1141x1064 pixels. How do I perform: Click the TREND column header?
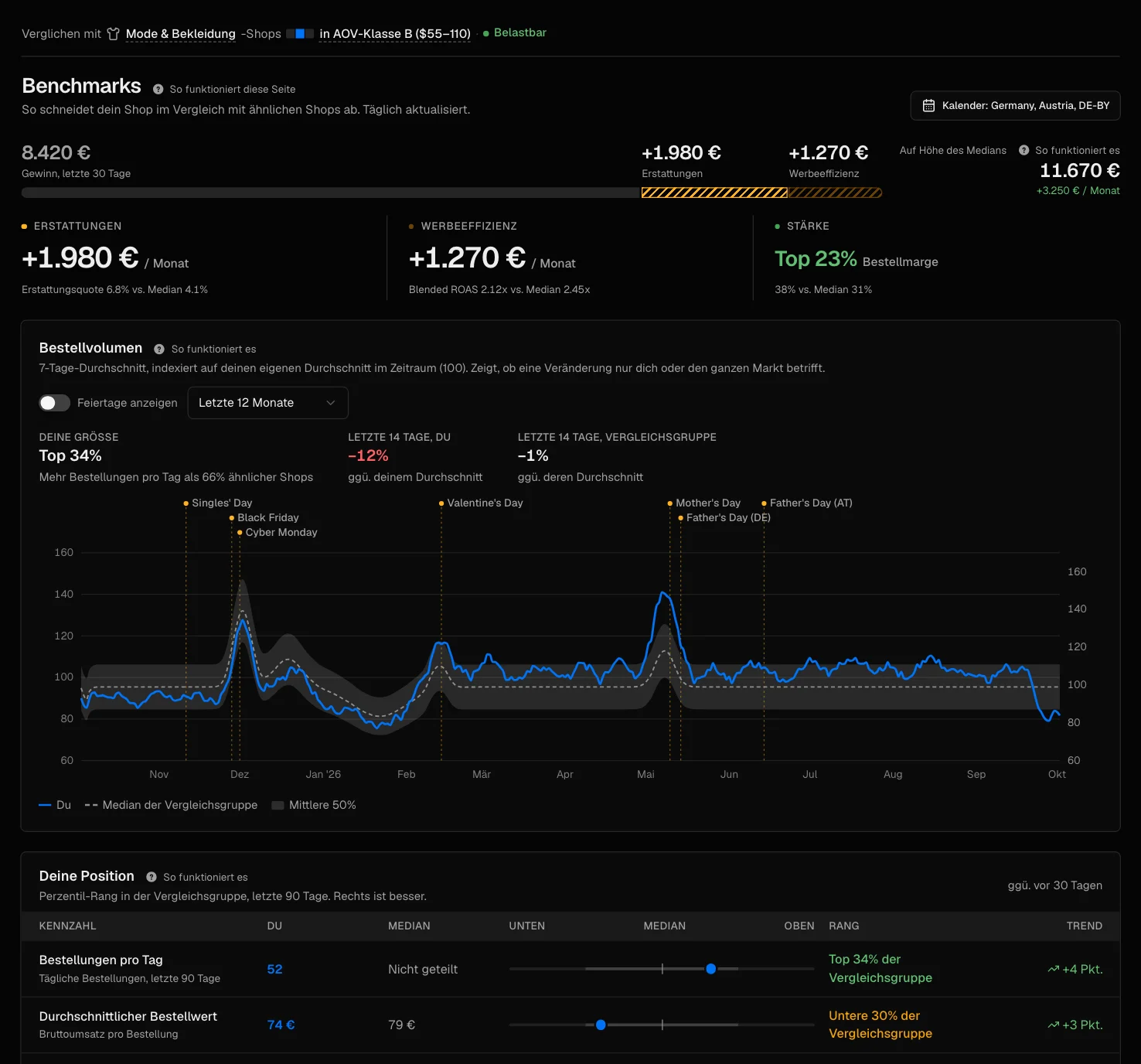coord(1085,926)
